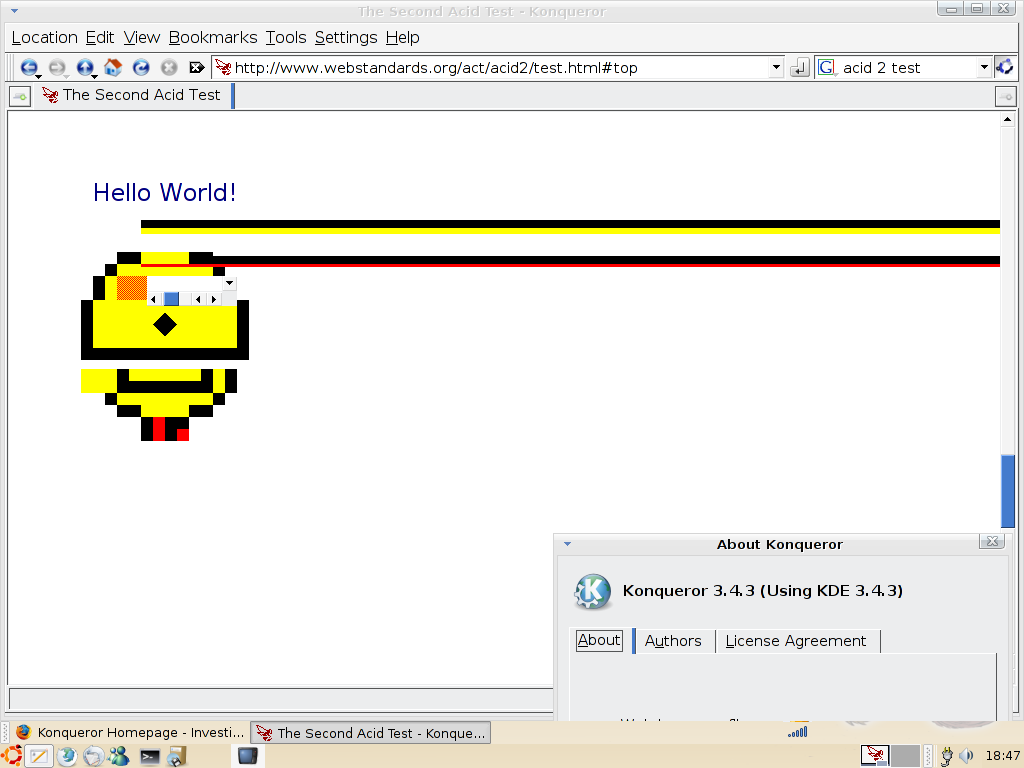Click the left scroll arrow inside the smiley
Screen dimensions: 1024x768
point(153,299)
